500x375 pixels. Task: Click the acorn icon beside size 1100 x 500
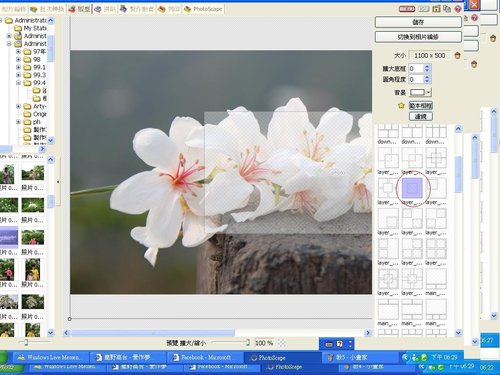(457, 55)
